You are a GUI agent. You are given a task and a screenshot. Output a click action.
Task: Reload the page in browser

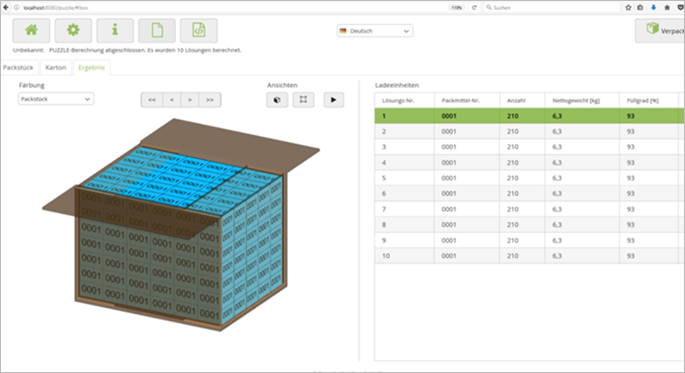[x=474, y=7]
